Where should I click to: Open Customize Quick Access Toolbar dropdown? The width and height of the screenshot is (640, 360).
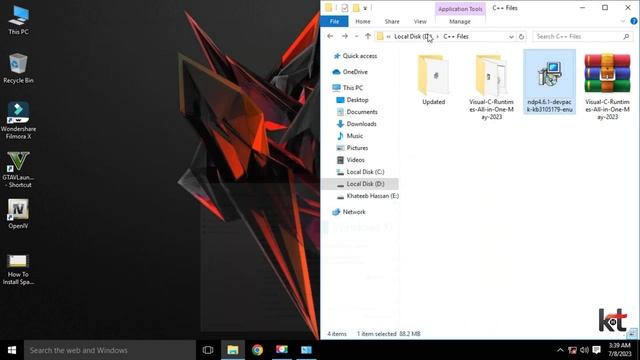pos(365,8)
